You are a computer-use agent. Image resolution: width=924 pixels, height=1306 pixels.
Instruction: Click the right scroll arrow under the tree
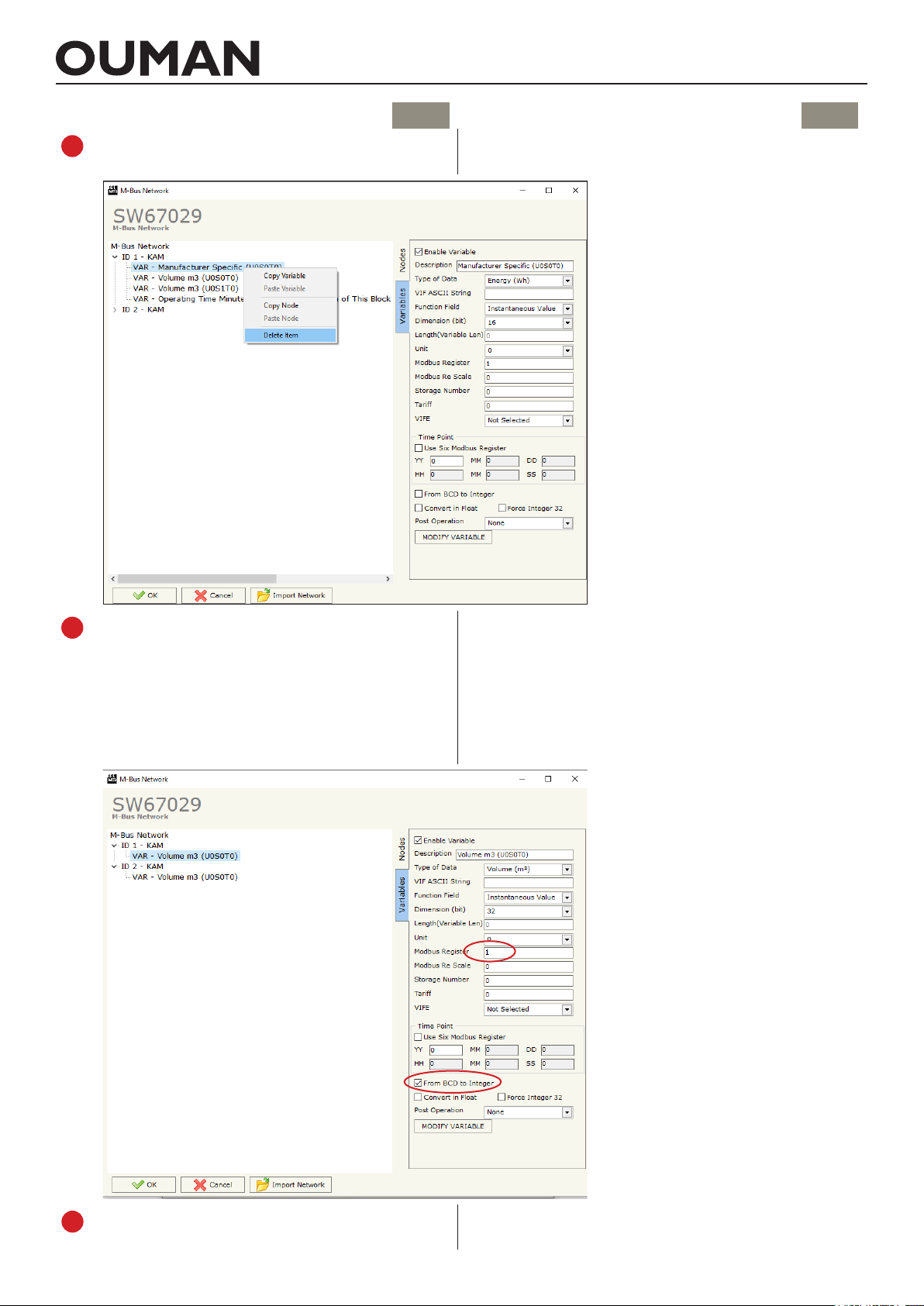tap(388, 579)
